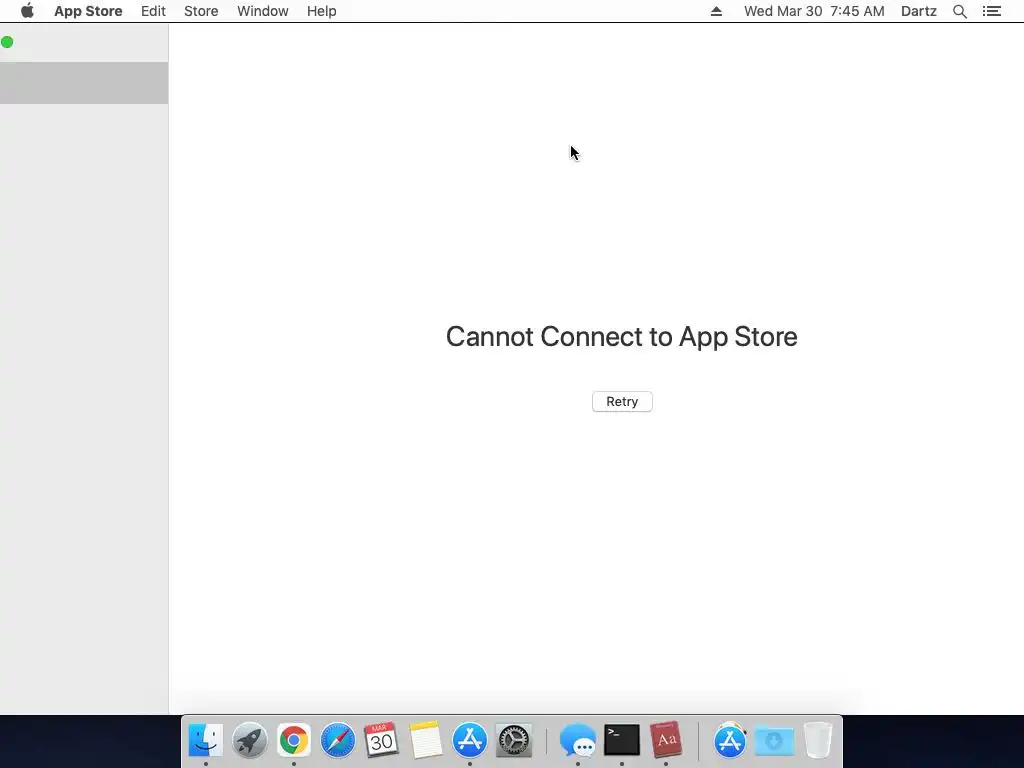Open the Edit menu
This screenshot has height=768, width=1024.
tap(153, 11)
